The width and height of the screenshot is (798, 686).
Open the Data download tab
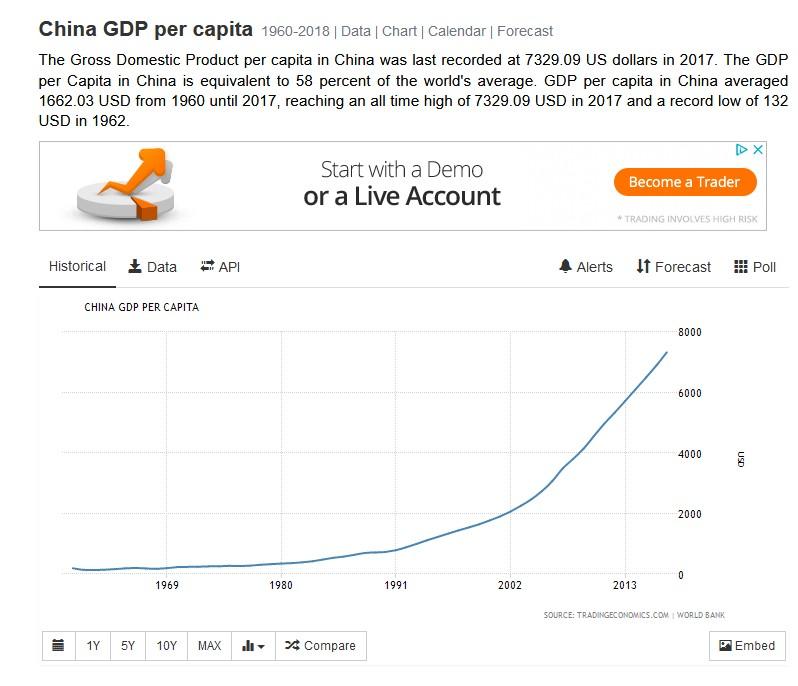152,267
